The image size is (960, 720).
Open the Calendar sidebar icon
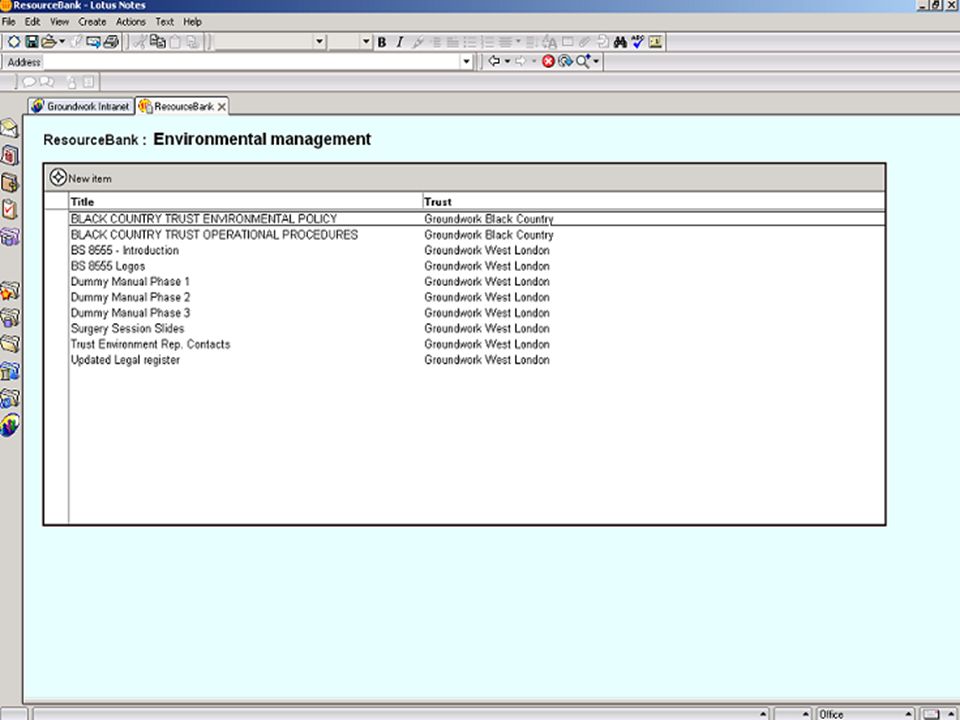(x=10, y=156)
